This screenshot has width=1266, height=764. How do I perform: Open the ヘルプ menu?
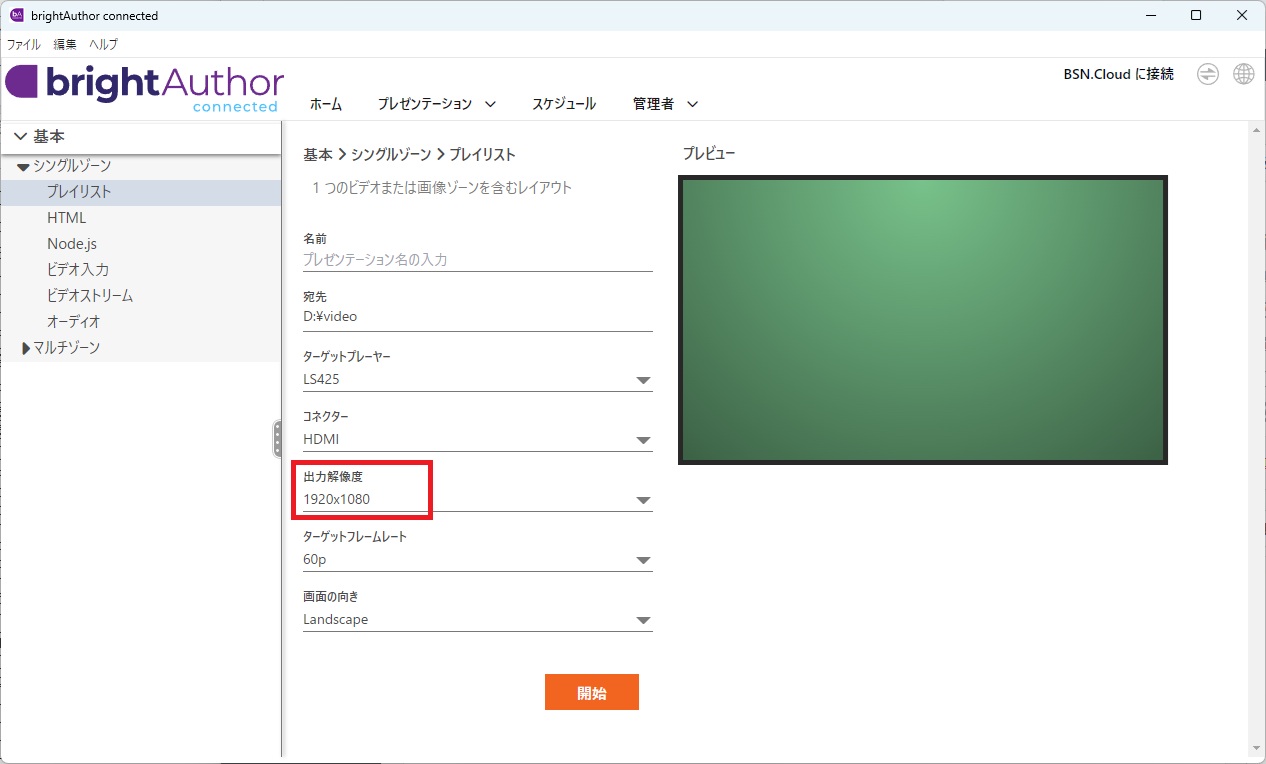click(103, 44)
